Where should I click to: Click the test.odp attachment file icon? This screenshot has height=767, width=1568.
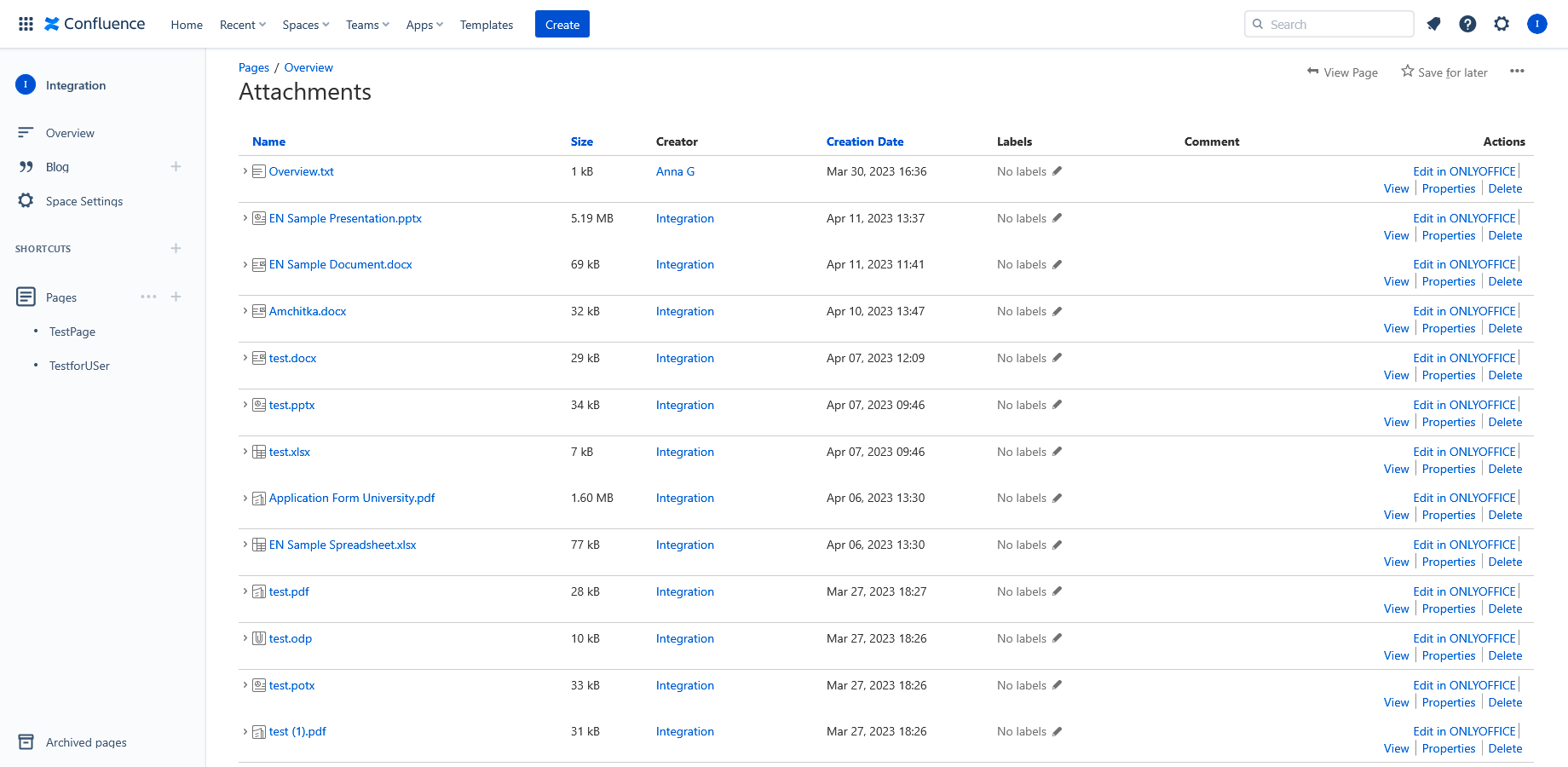click(259, 638)
